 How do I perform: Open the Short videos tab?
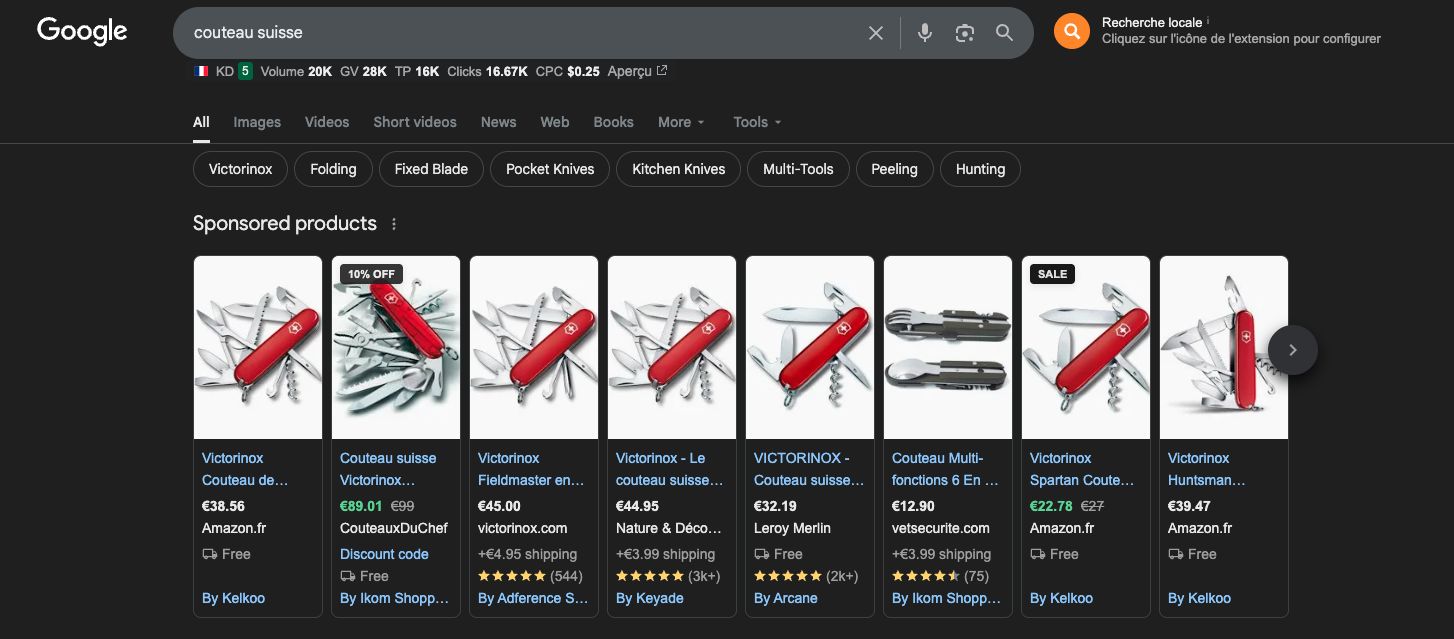coord(415,122)
